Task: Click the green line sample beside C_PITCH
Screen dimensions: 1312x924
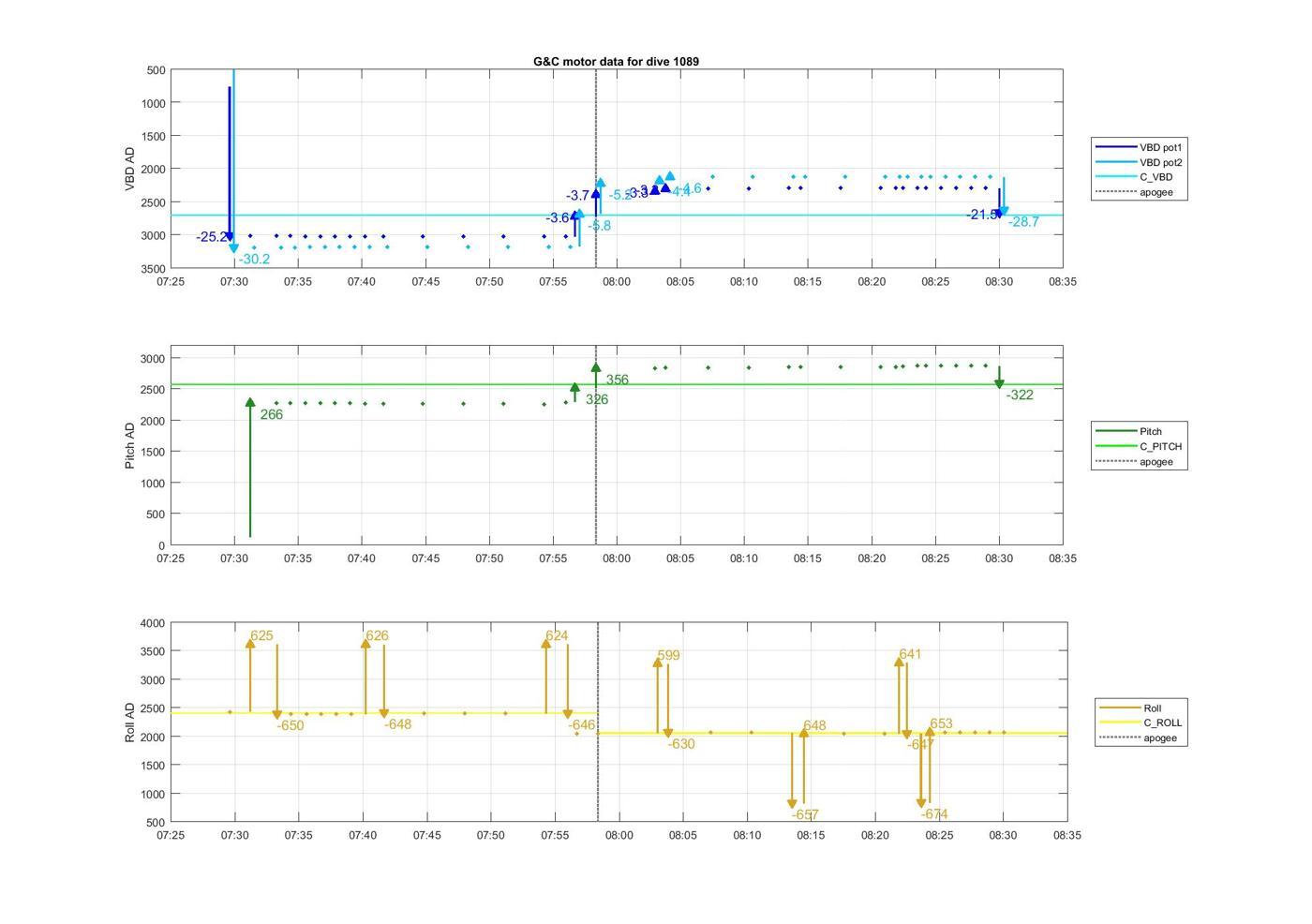Action: tap(1115, 446)
